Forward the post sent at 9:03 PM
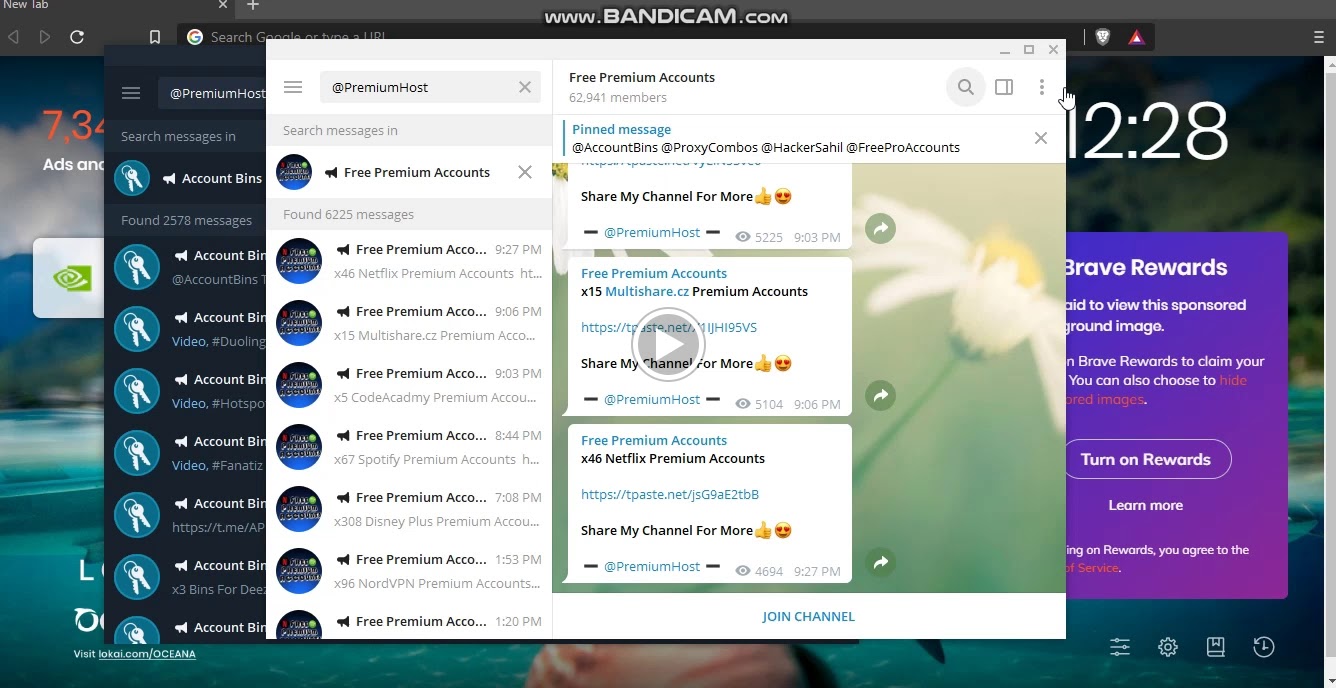 click(x=880, y=229)
